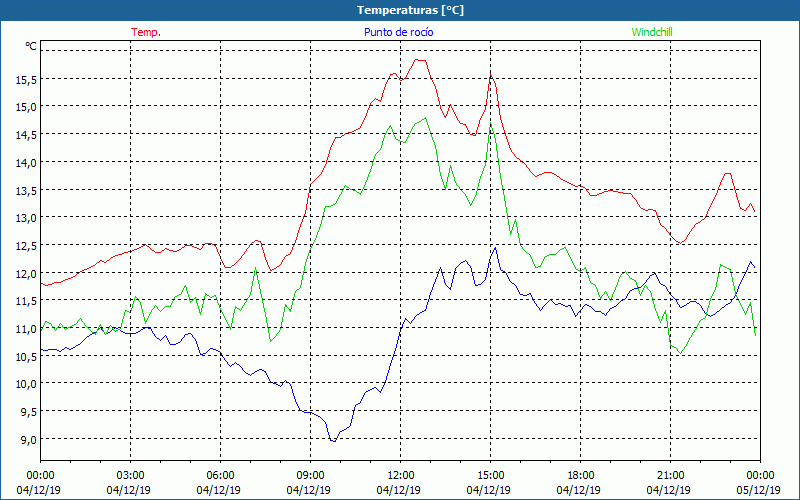This screenshot has height=500, width=800.
Task: Select the red 'Temp.' legend label
Action: 146,32
